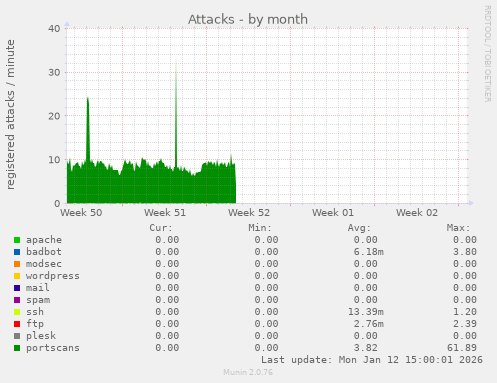Click the 'registered attacks / minute' axis label
The width and height of the screenshot is (497, 383).
11,115
